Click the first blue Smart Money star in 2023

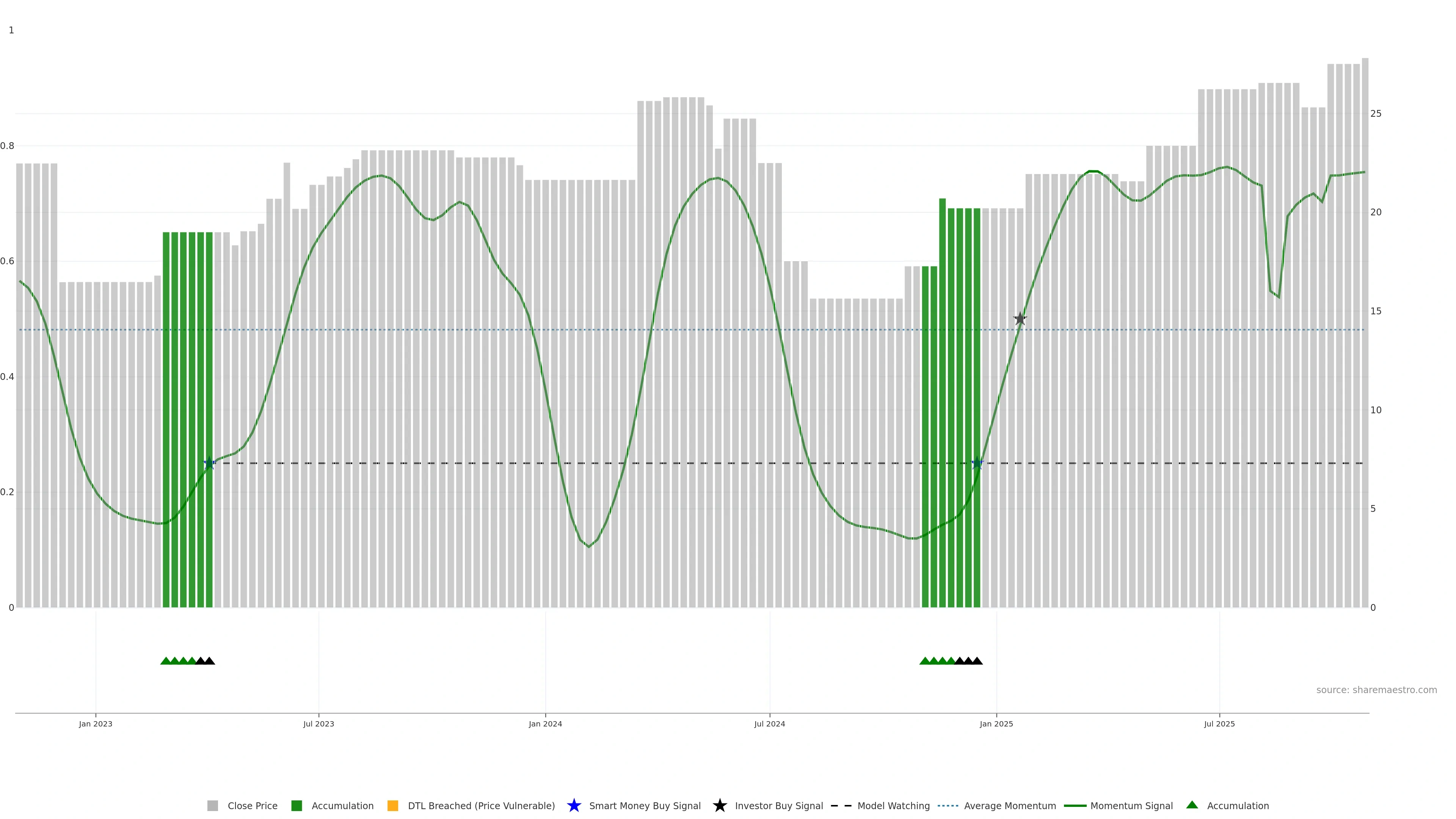click(x=209, y=463)
